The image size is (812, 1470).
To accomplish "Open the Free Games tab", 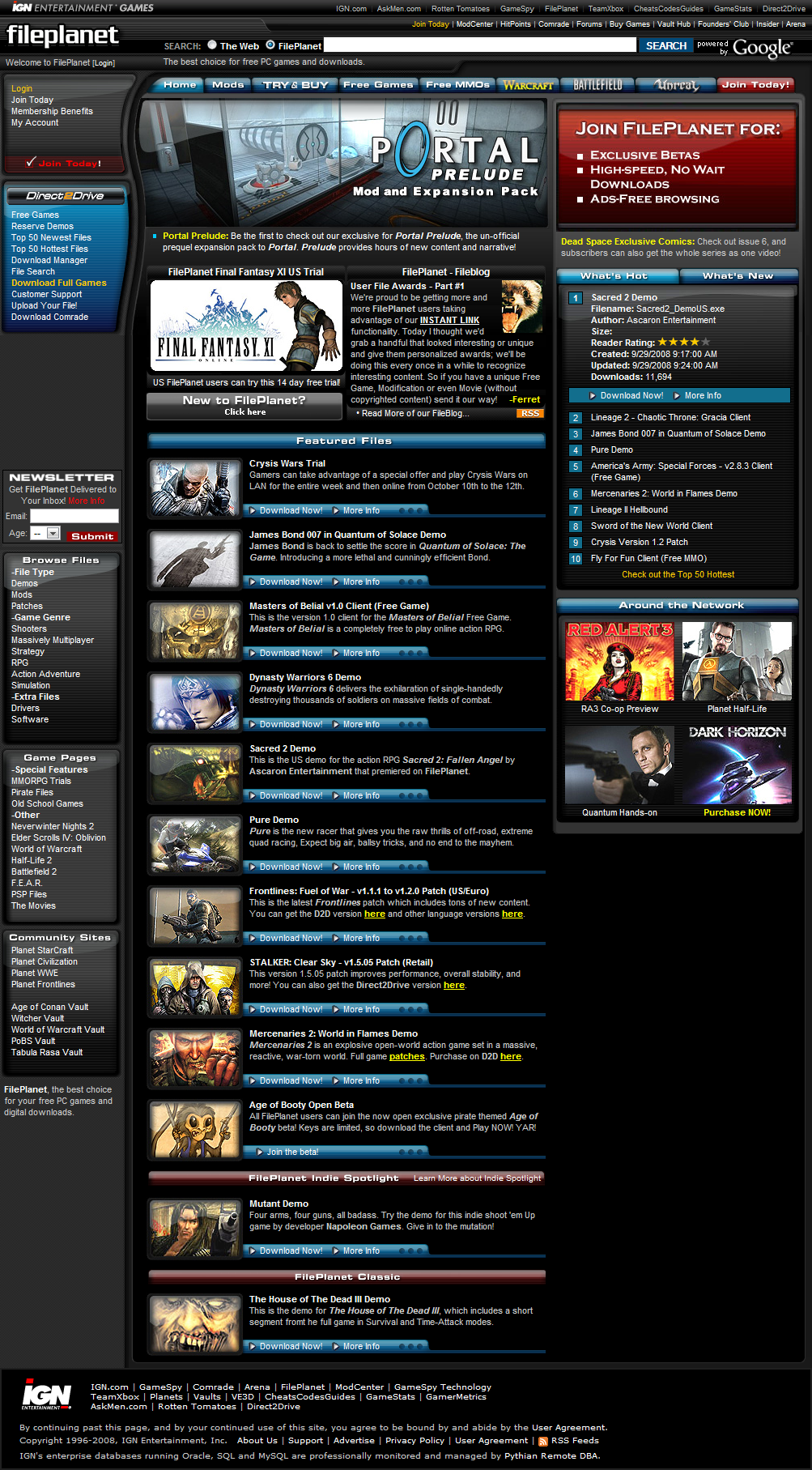I will tap(378, 84).
